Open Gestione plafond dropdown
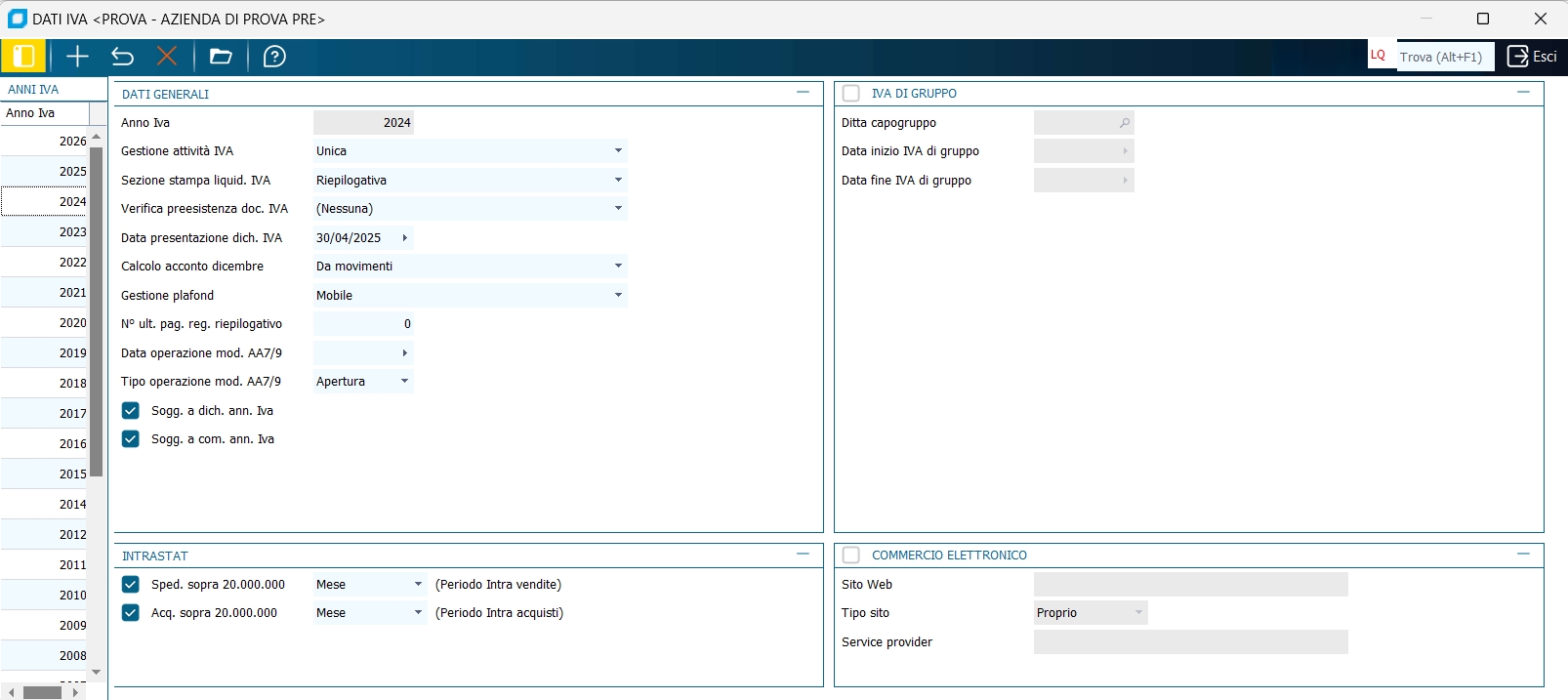Image resolution: width=1568 pixels, height=700 pixels. [x=618, y=296]
